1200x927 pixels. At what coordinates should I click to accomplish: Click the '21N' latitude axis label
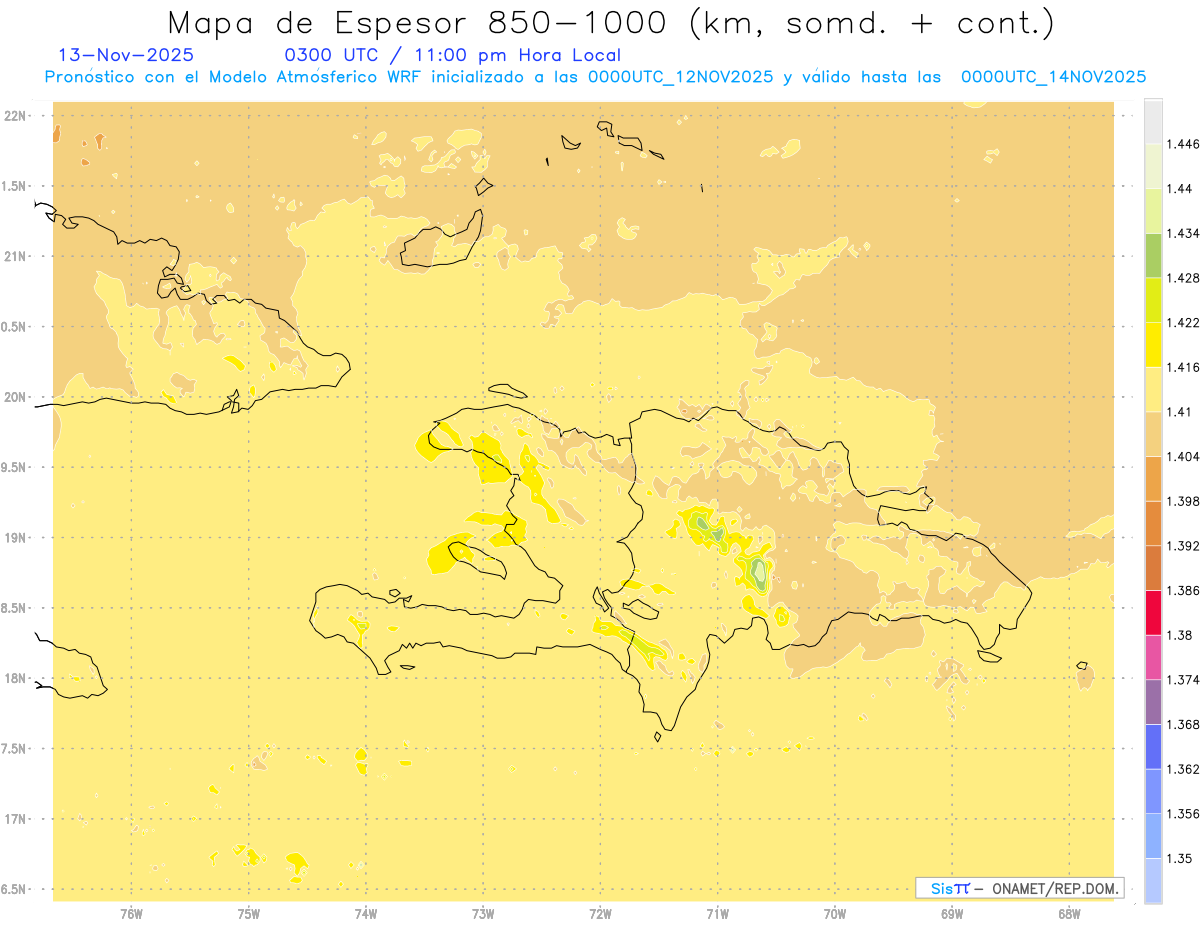click(x=16, y=256)
